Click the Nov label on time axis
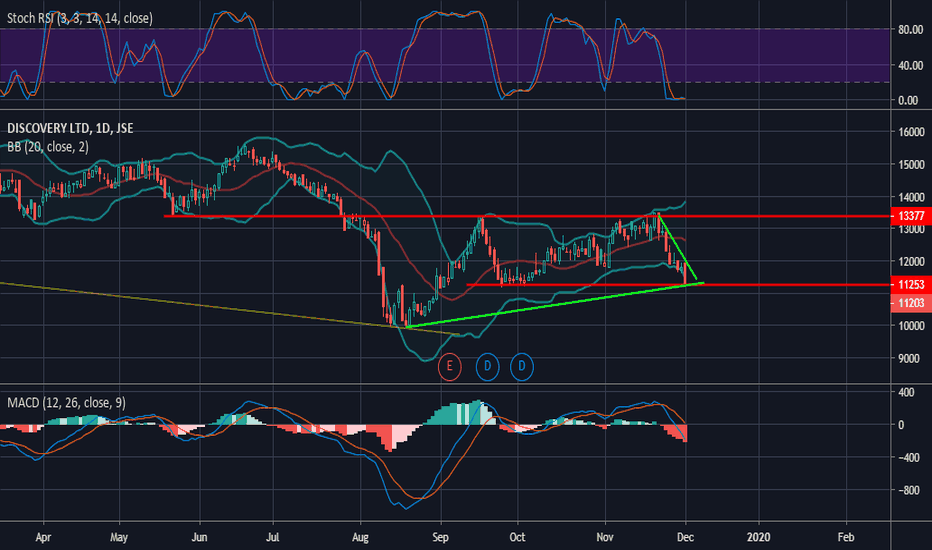Screen dimensions: 932x550 tap(604, 538)
